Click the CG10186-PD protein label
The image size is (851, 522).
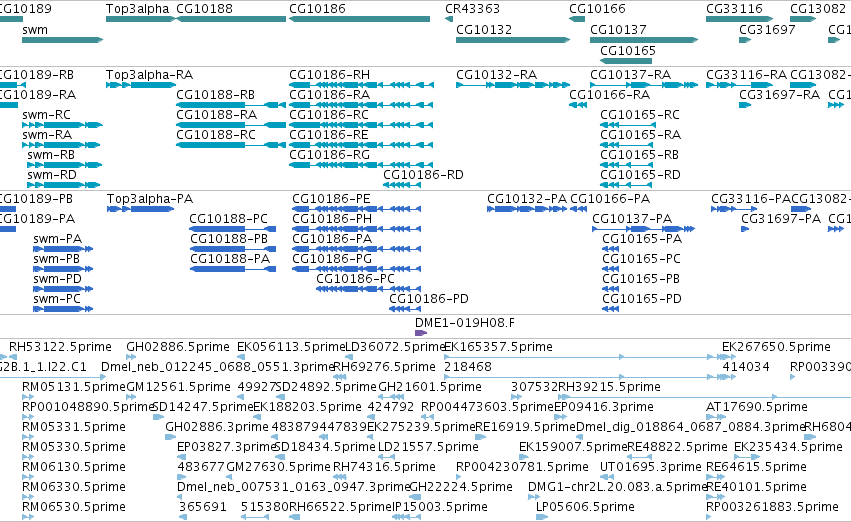(429, 299)
